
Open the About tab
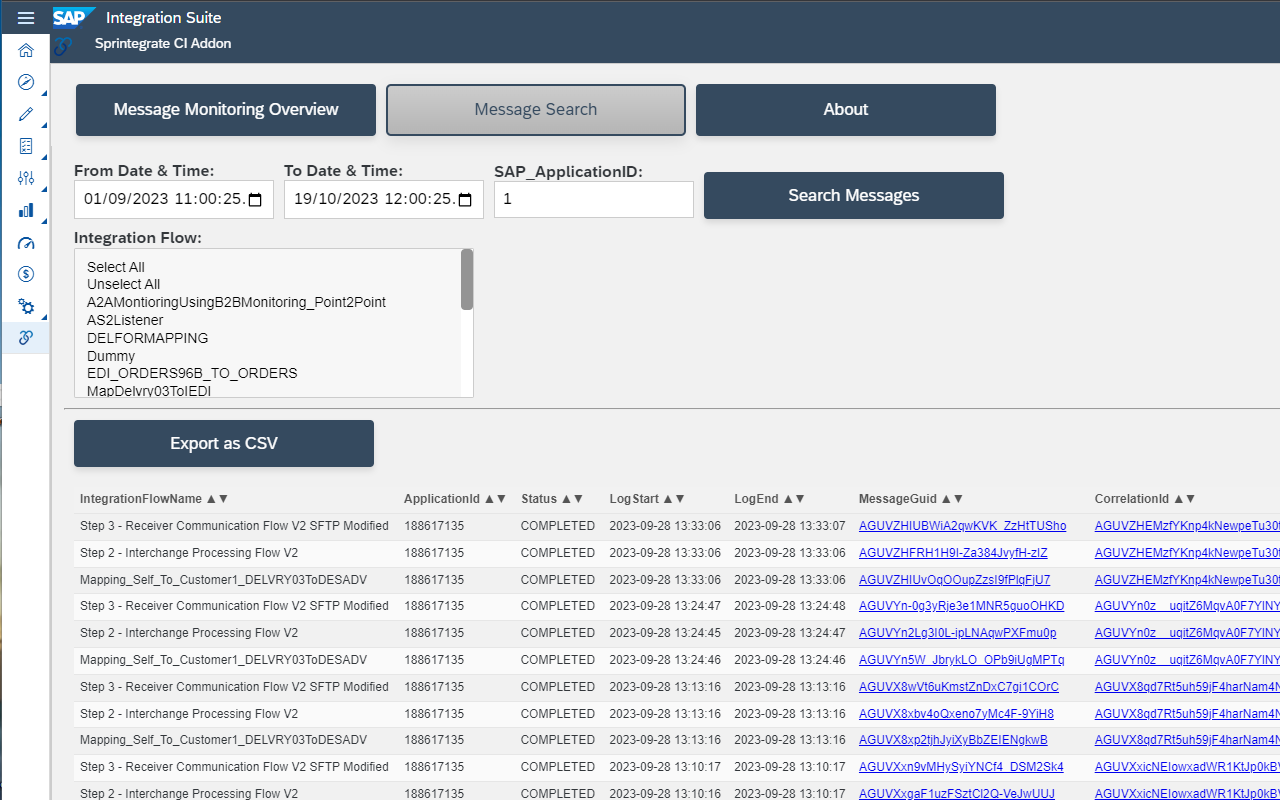tap(845, 109)
